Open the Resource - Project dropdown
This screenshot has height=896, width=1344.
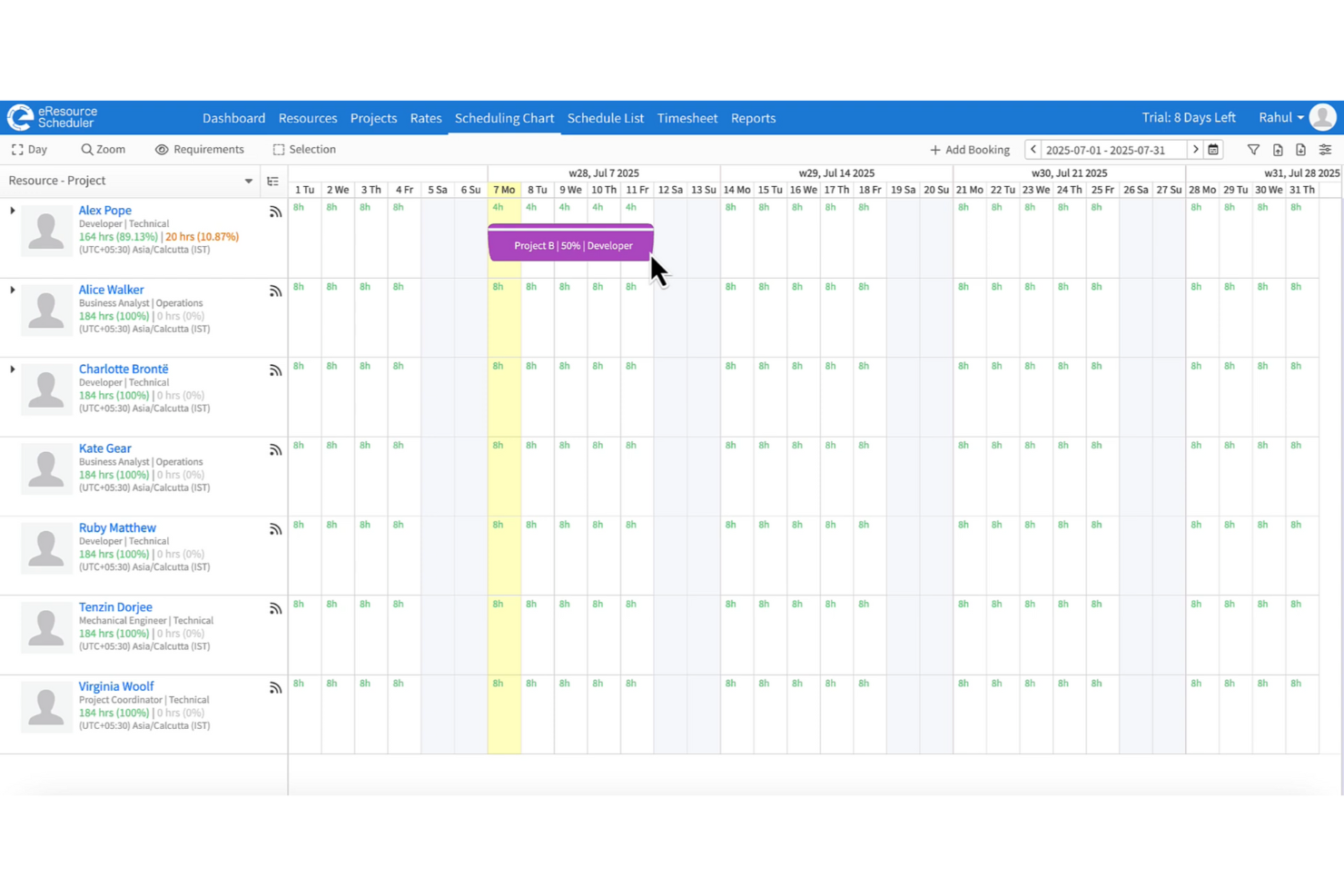[x=247, y=181]
